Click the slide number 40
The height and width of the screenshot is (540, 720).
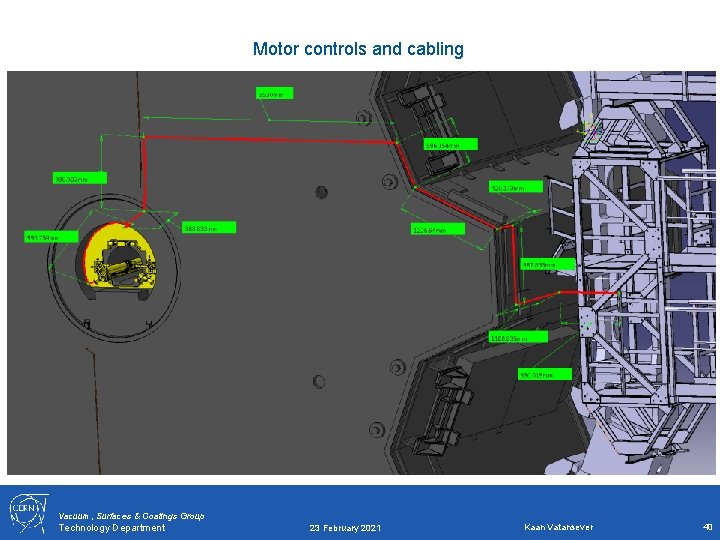point(707,527)
